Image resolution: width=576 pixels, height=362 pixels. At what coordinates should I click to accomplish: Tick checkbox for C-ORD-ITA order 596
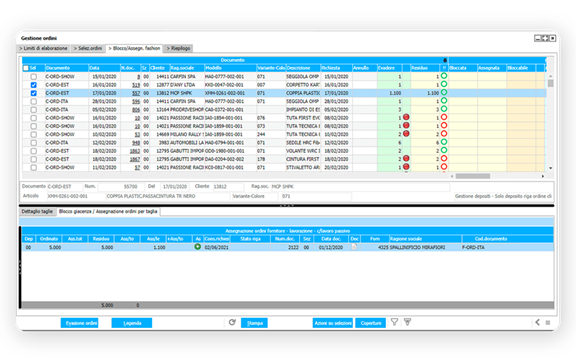coord(33,101)
